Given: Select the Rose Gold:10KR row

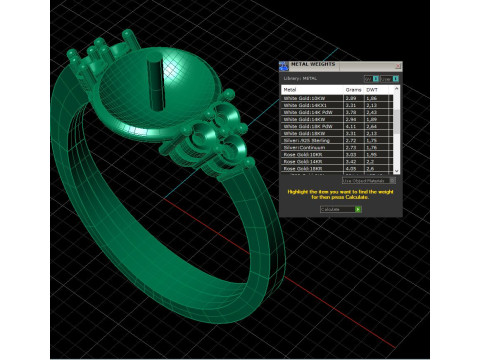Looking at the screenshot, I should pos(337,155).
